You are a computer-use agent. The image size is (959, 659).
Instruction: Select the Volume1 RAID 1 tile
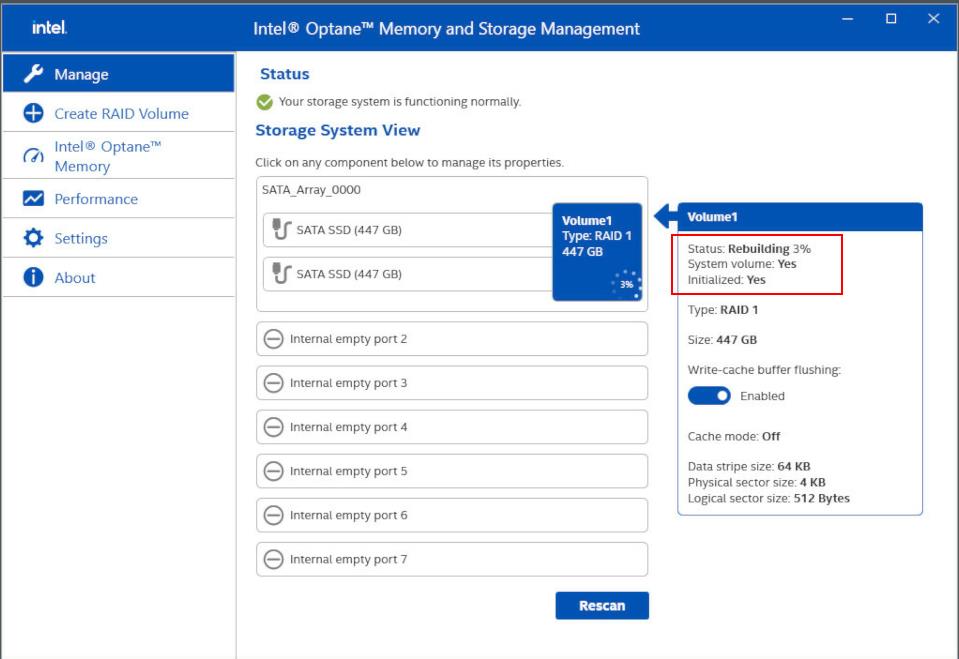[x=596, y=236]
